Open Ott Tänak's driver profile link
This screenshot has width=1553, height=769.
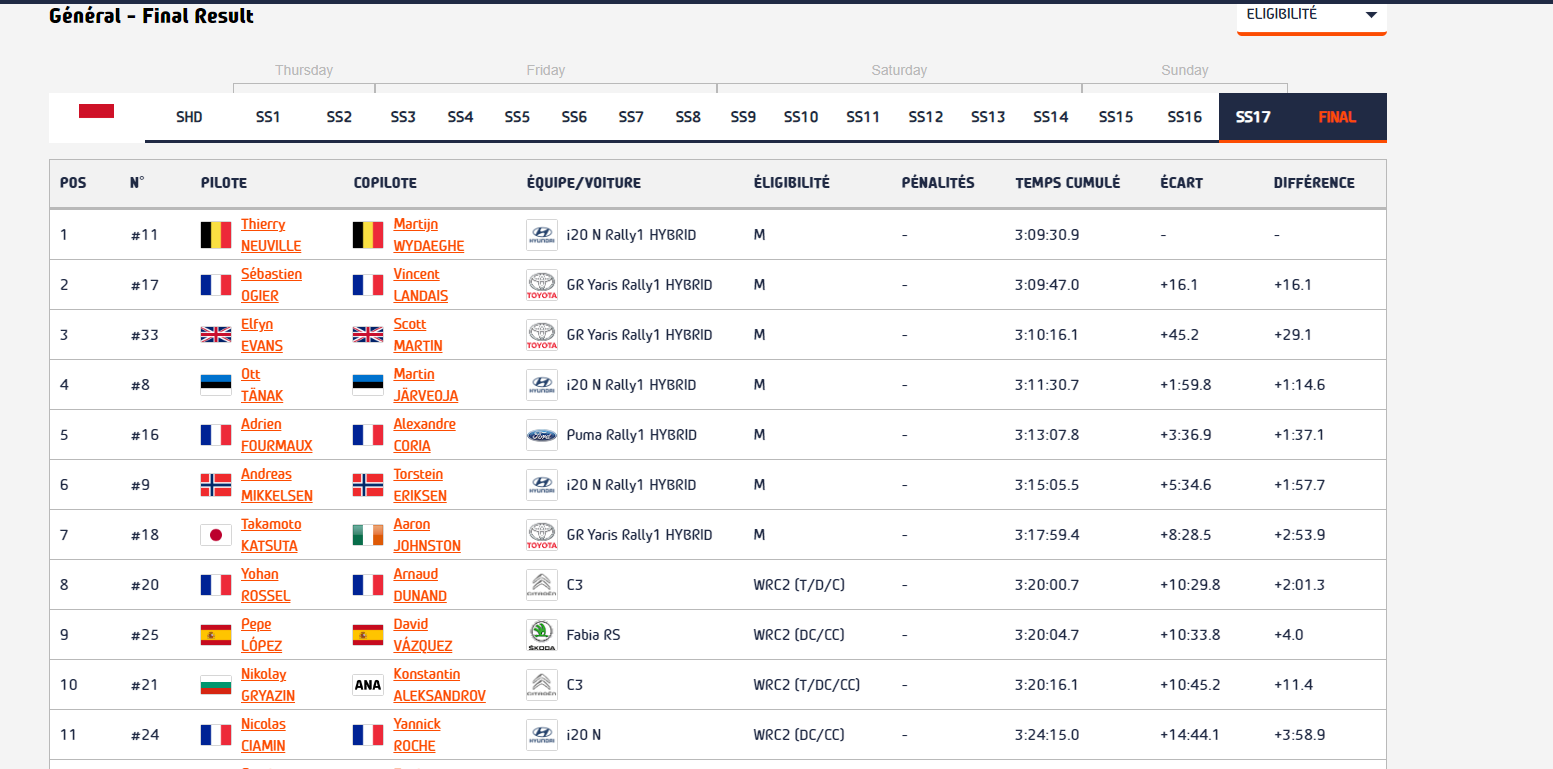pos(262,385)
